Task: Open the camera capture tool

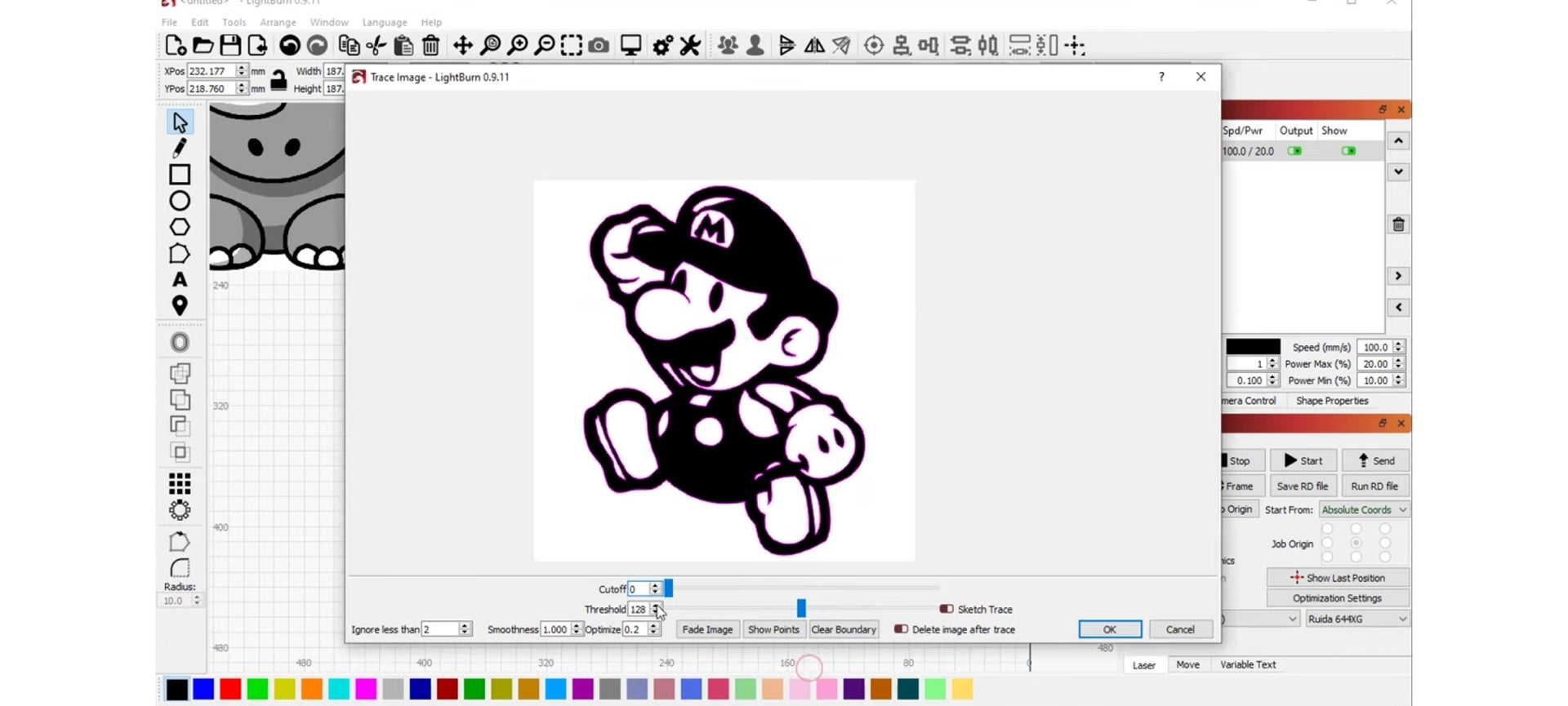Action: (599, 46)
